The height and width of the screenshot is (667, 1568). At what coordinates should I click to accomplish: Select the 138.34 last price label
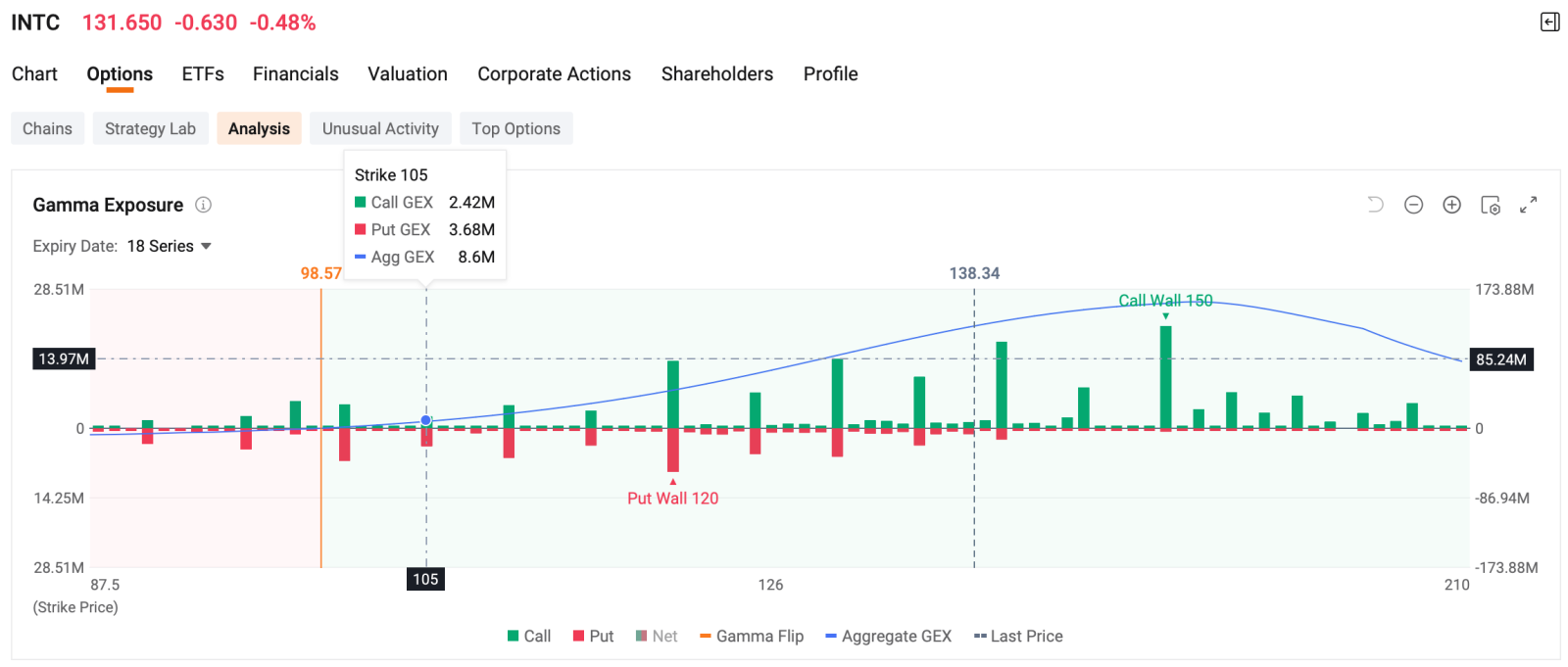click(974, 273)
